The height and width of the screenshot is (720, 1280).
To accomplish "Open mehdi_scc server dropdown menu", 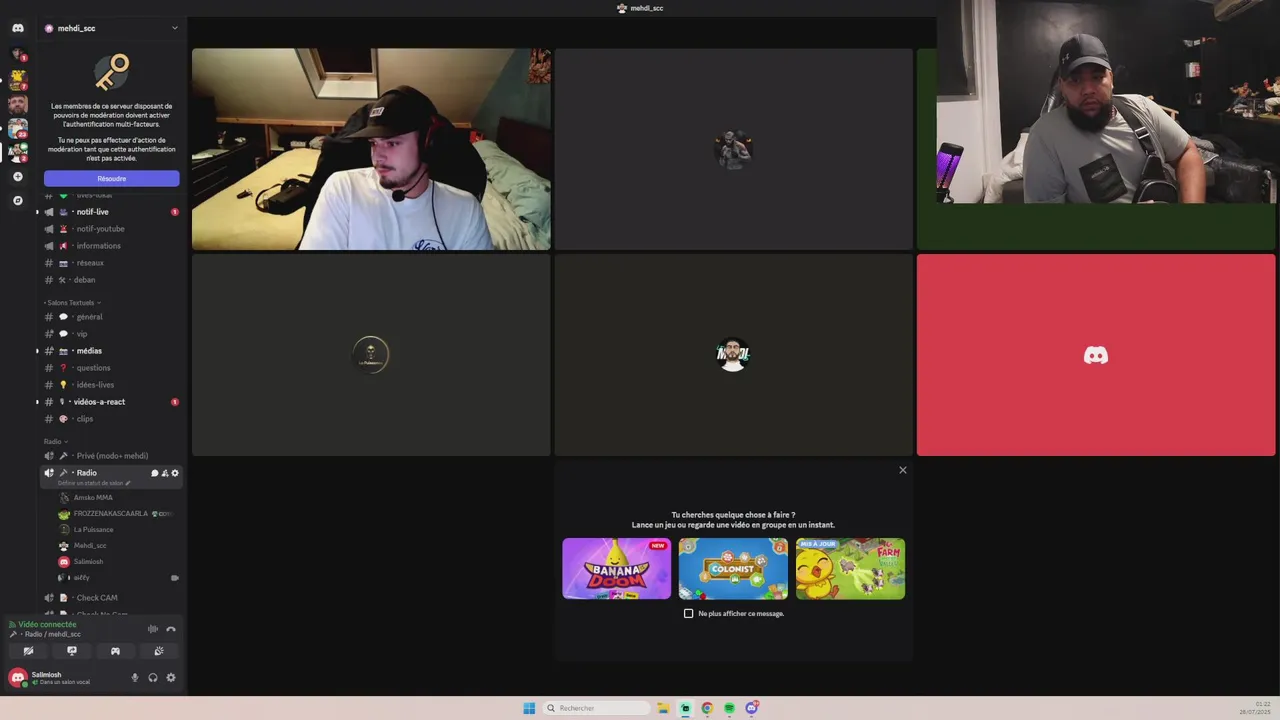I will [175, 28].
